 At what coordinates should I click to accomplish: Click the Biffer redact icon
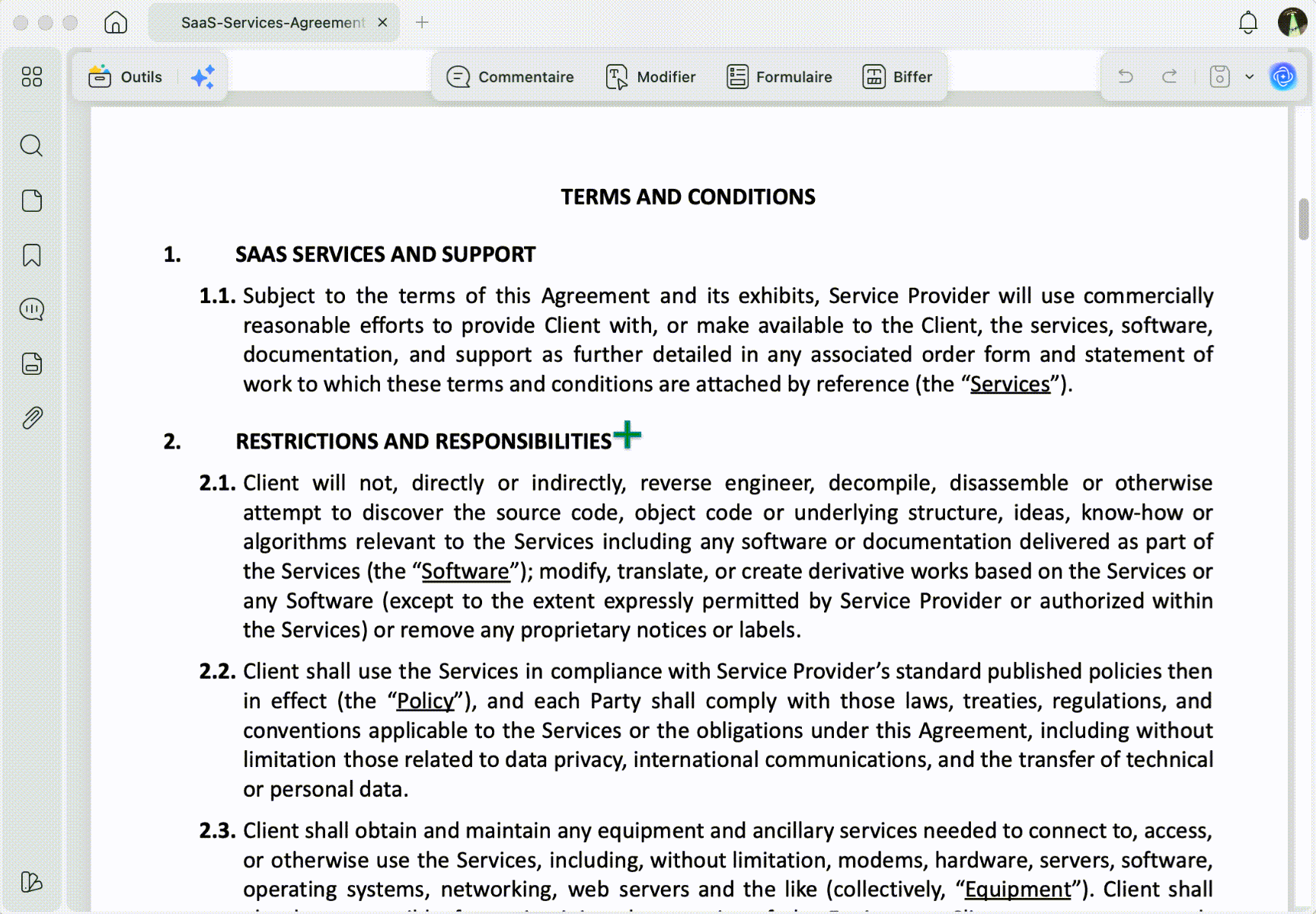(874, 77)
